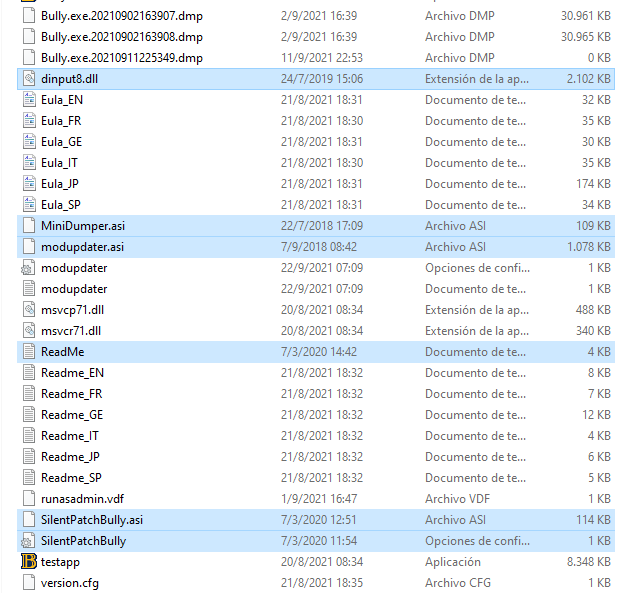Select file Bully.exe.20210911225349.dmp
This screenshot has height=593, width=634.
click(x=122, y=58)
